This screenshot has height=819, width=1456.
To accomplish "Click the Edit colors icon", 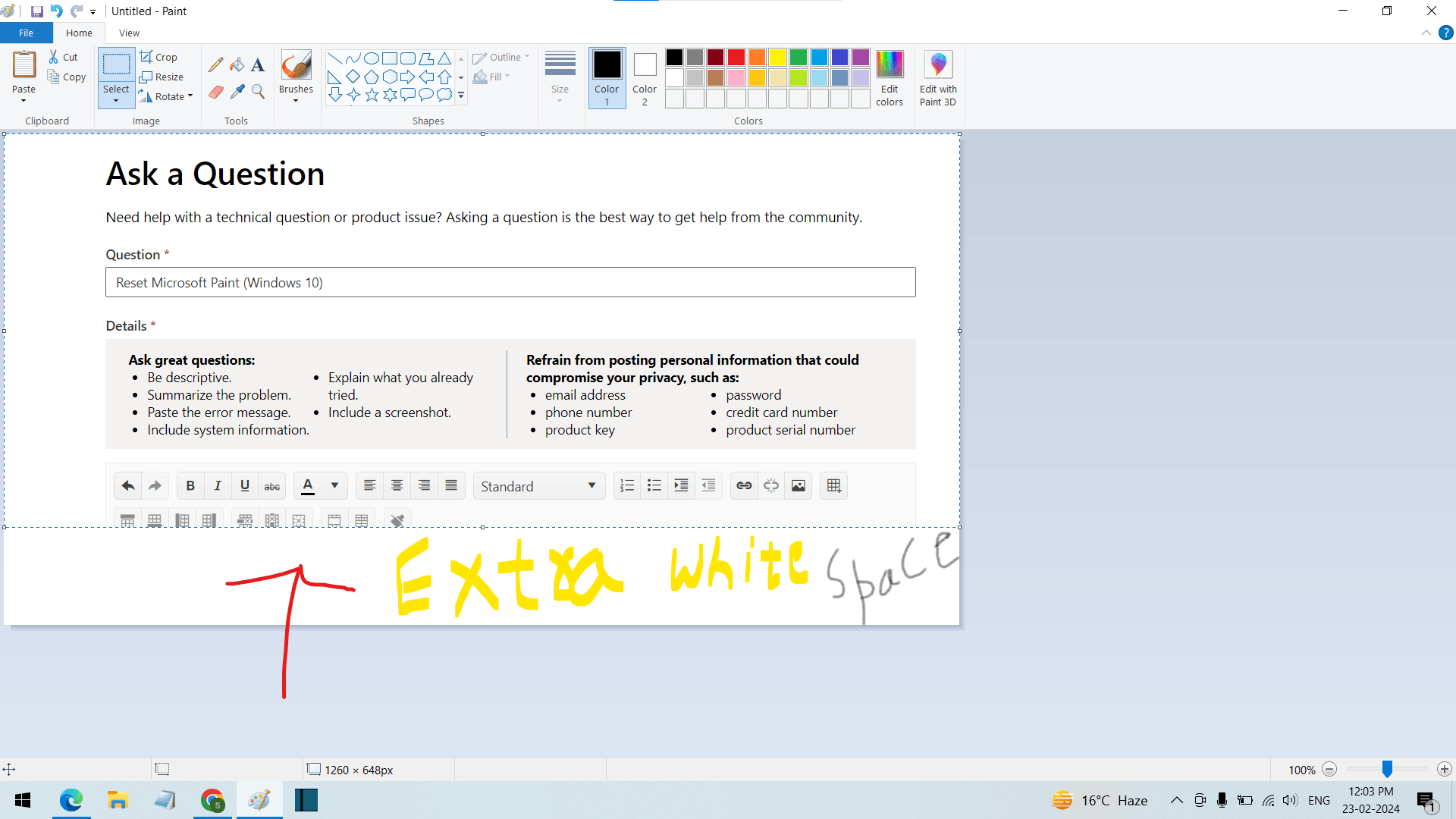I will click(890, 78).
